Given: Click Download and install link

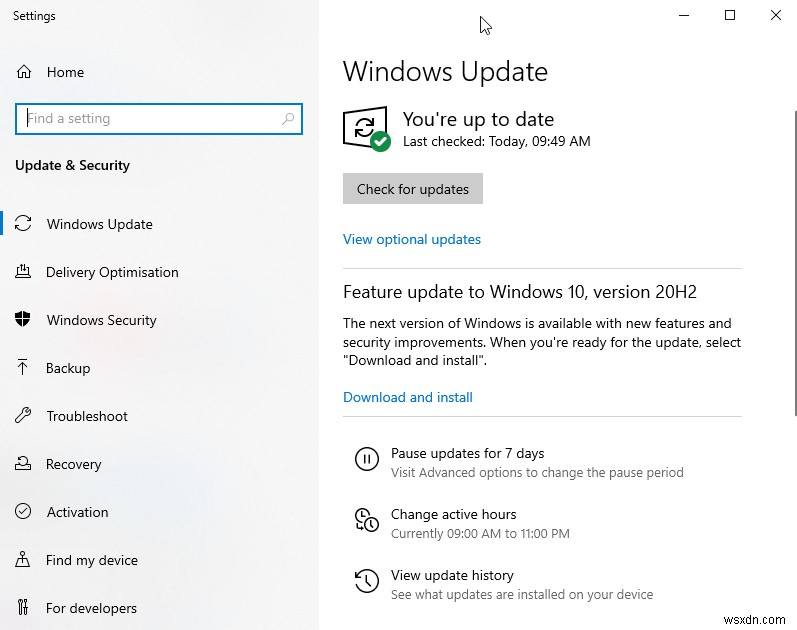Looking at the screenshot, I should click(x=408, y=397).
